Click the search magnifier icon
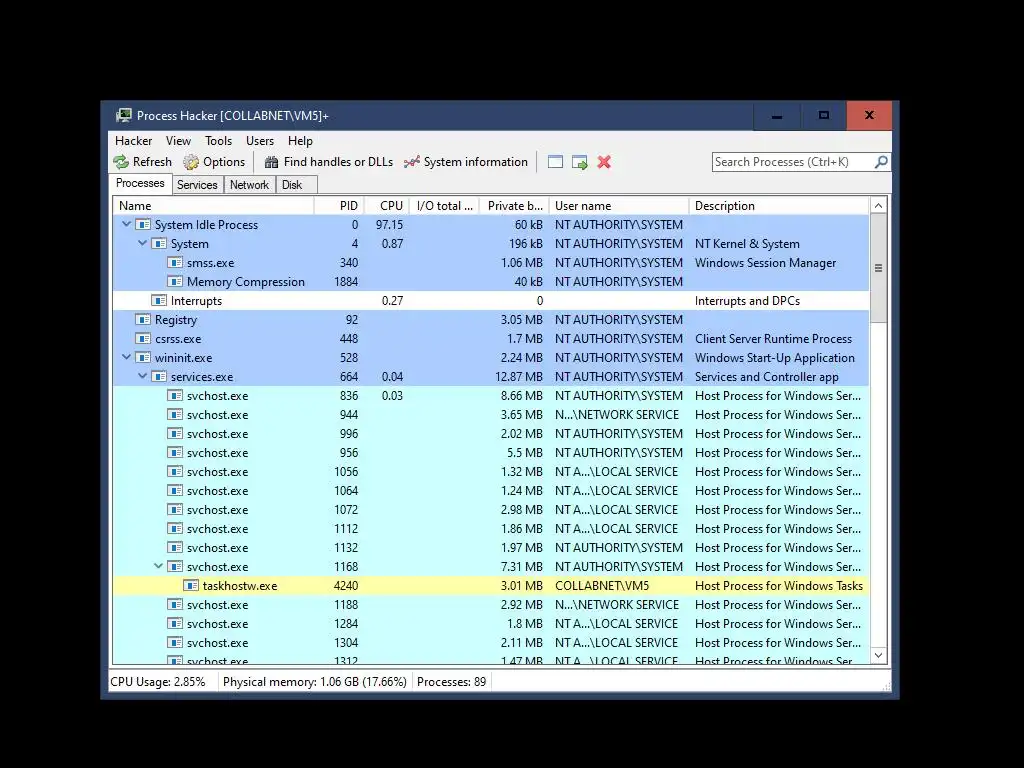 (881, 161)
